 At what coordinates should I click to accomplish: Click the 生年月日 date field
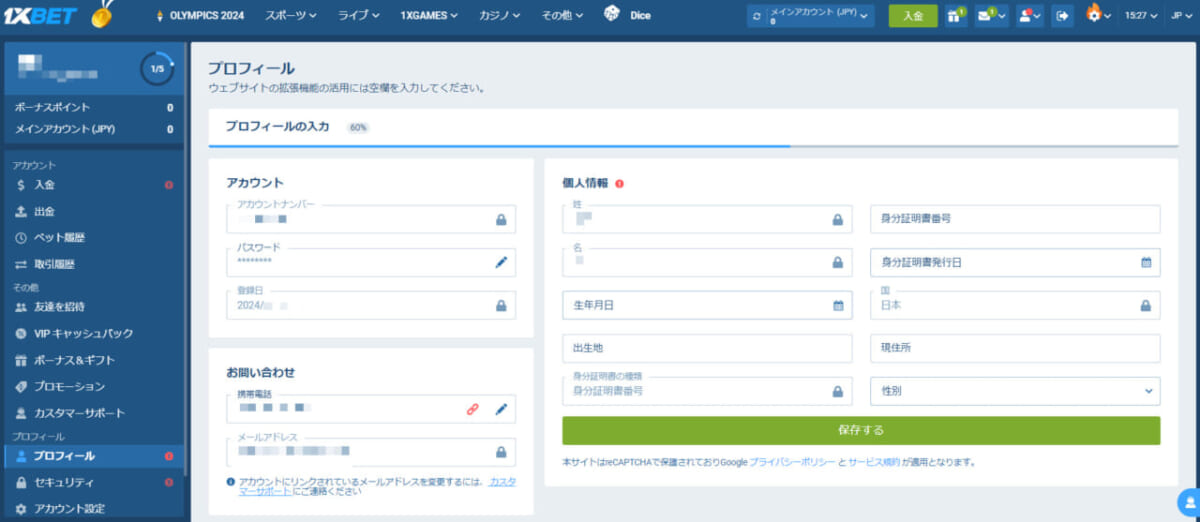coord(707,305)
